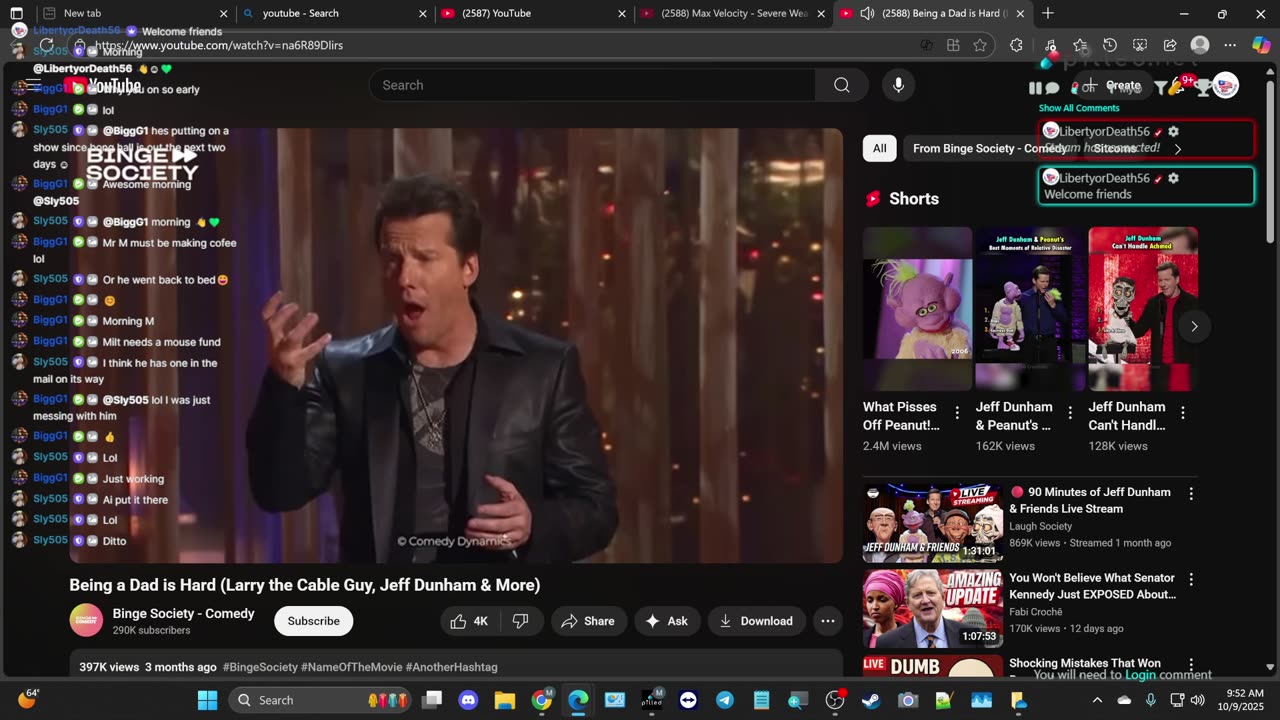1280x720 pixels.
Task: Open the Binge Society - Comedy channel name
Action: [x=184, y=614]
